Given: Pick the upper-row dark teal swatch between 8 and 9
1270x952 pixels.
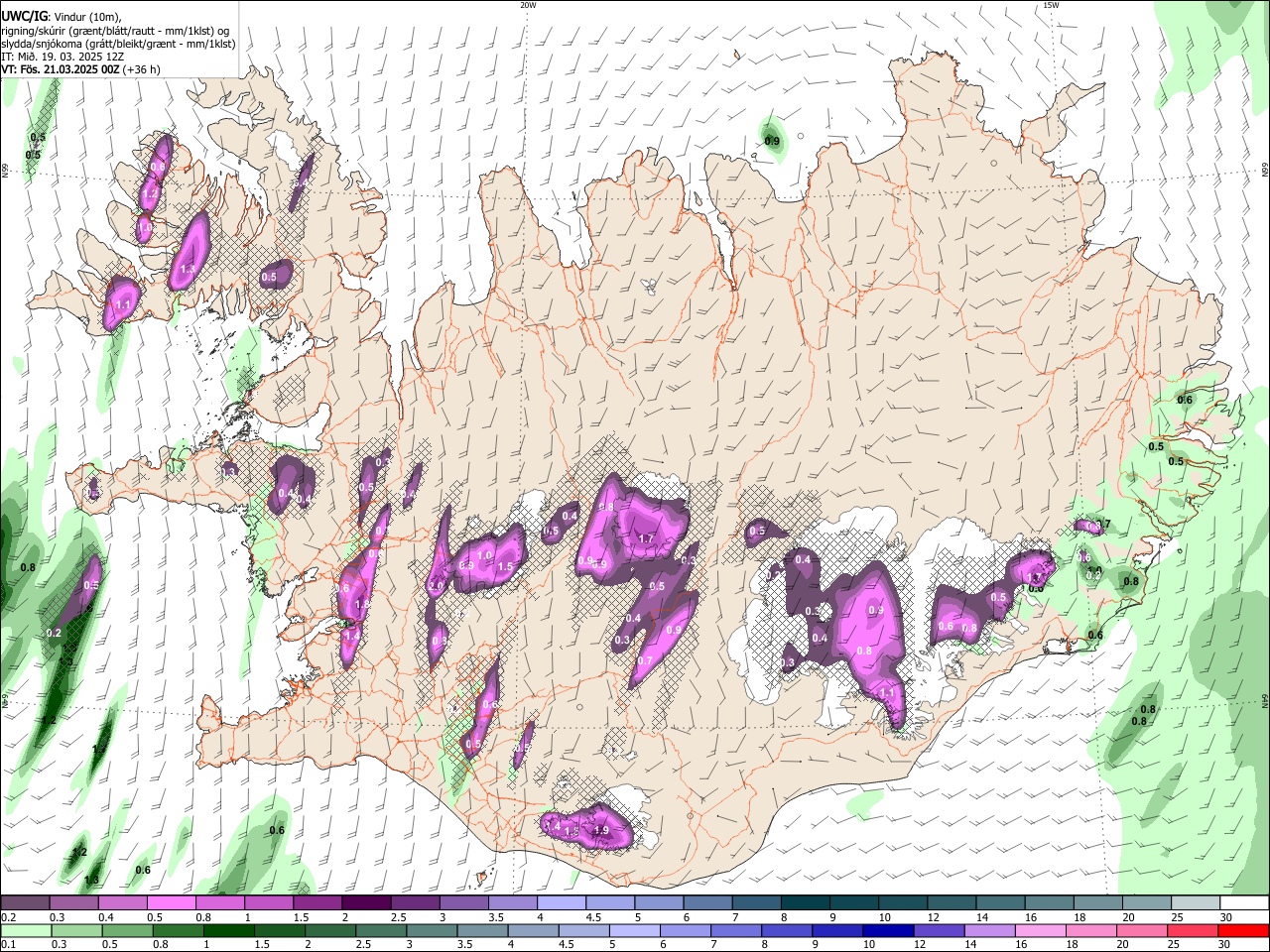Looking at the screenshot, I should click(805, 903).
